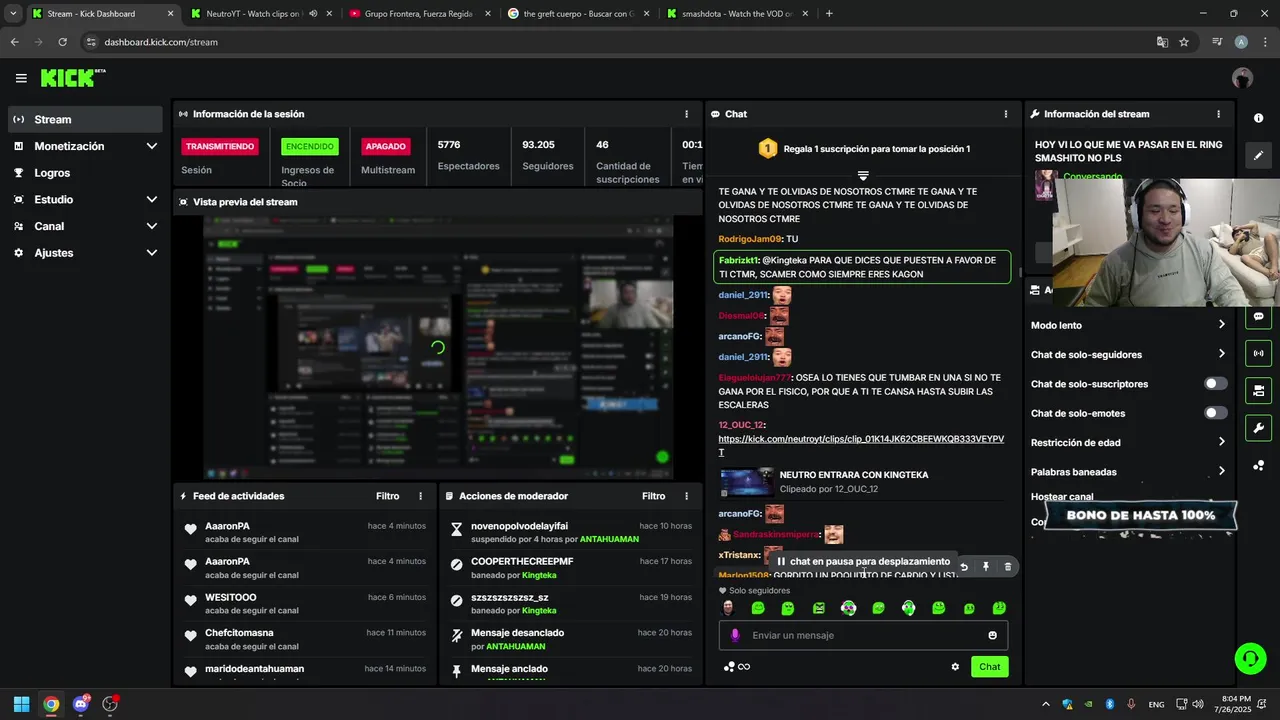1280x720 pixels.
Task: Click the broadcast signal icon in right rail
Action: point(1258,353)
